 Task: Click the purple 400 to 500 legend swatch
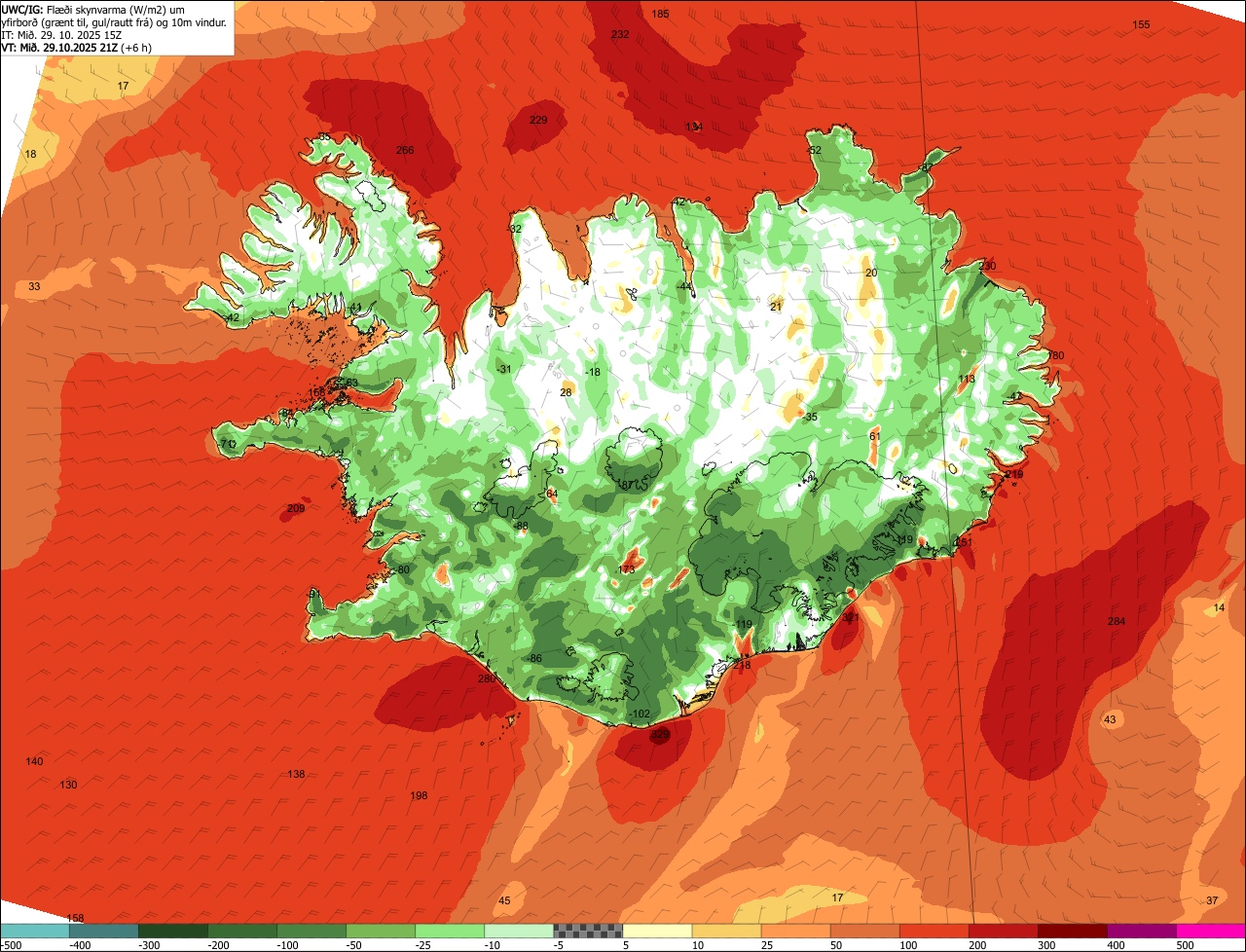(x=1142, y=931)
